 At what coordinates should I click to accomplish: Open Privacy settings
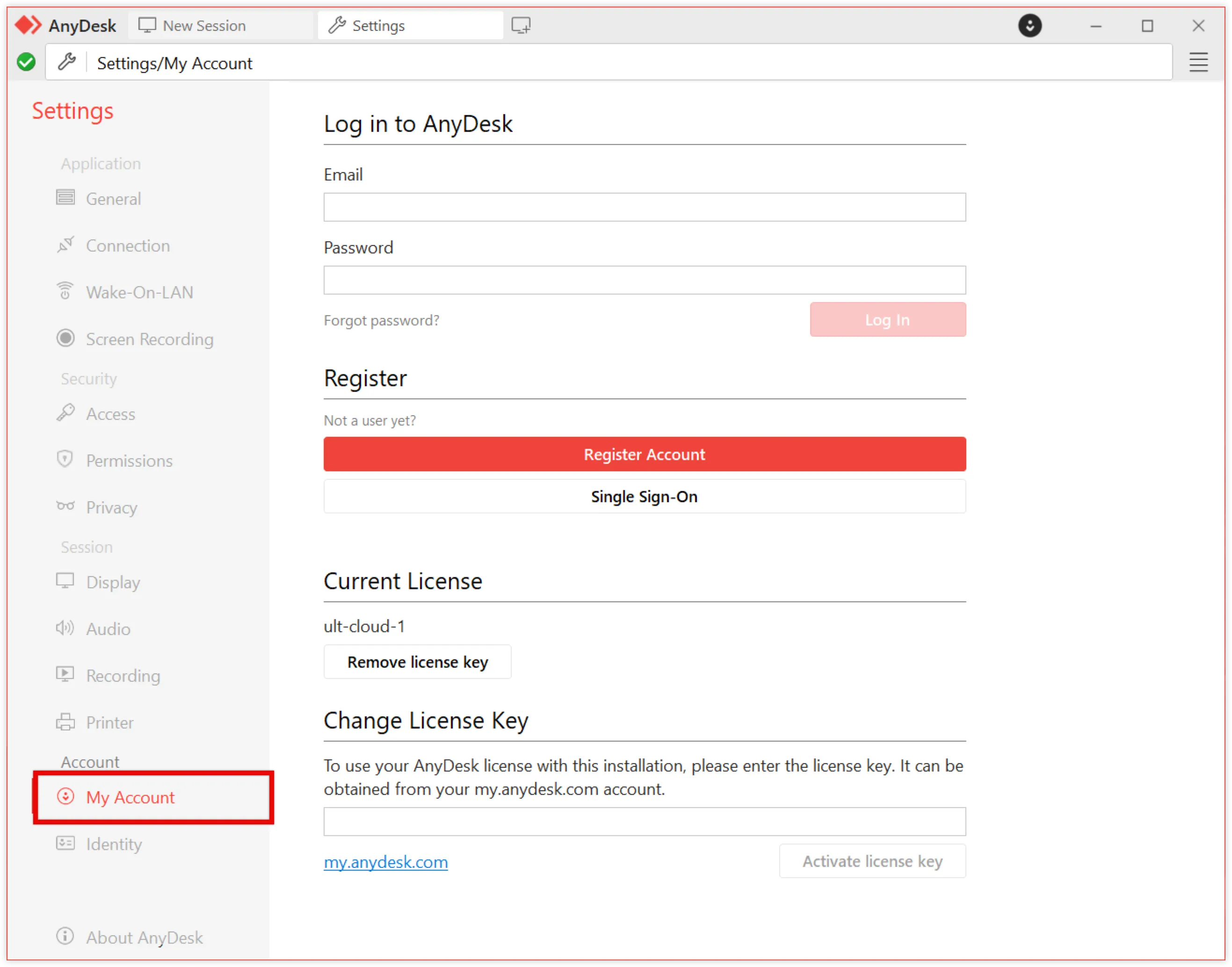click(x=111, y=507)
